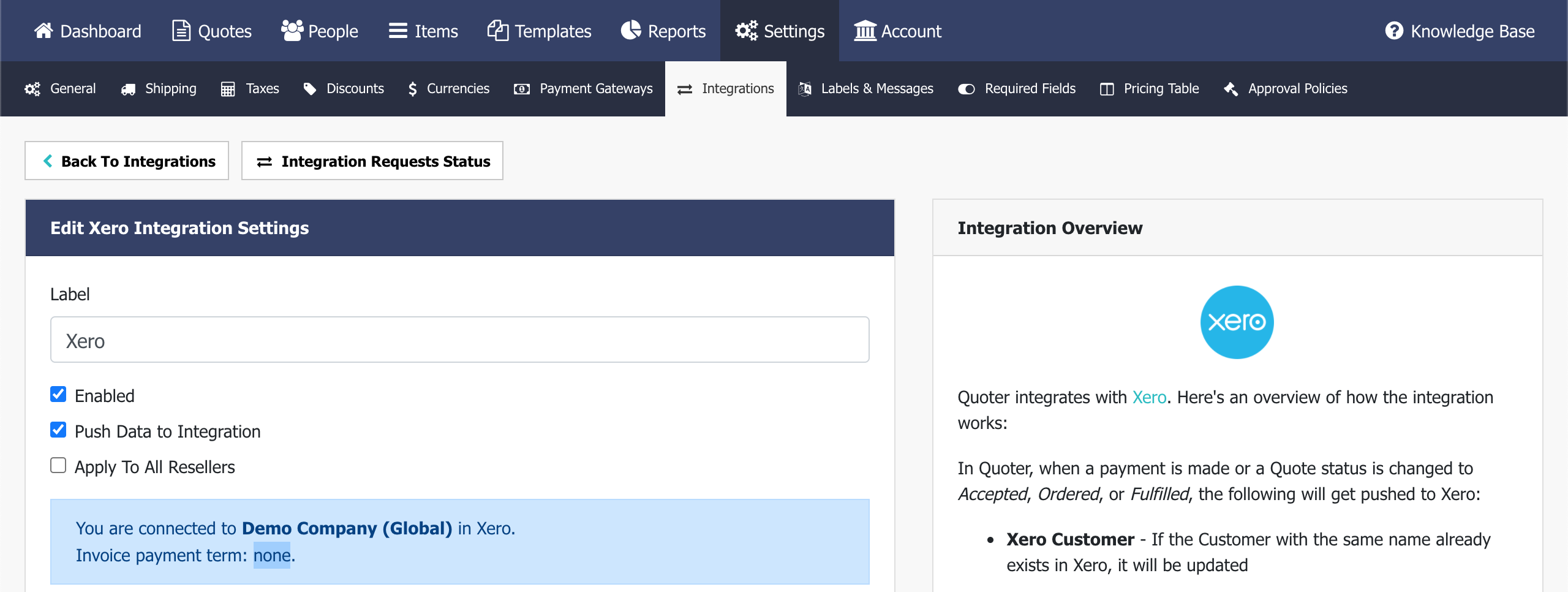Open the Account menu
The width and height of the screenshot is (1568, 592).
[x=898, y=31]
